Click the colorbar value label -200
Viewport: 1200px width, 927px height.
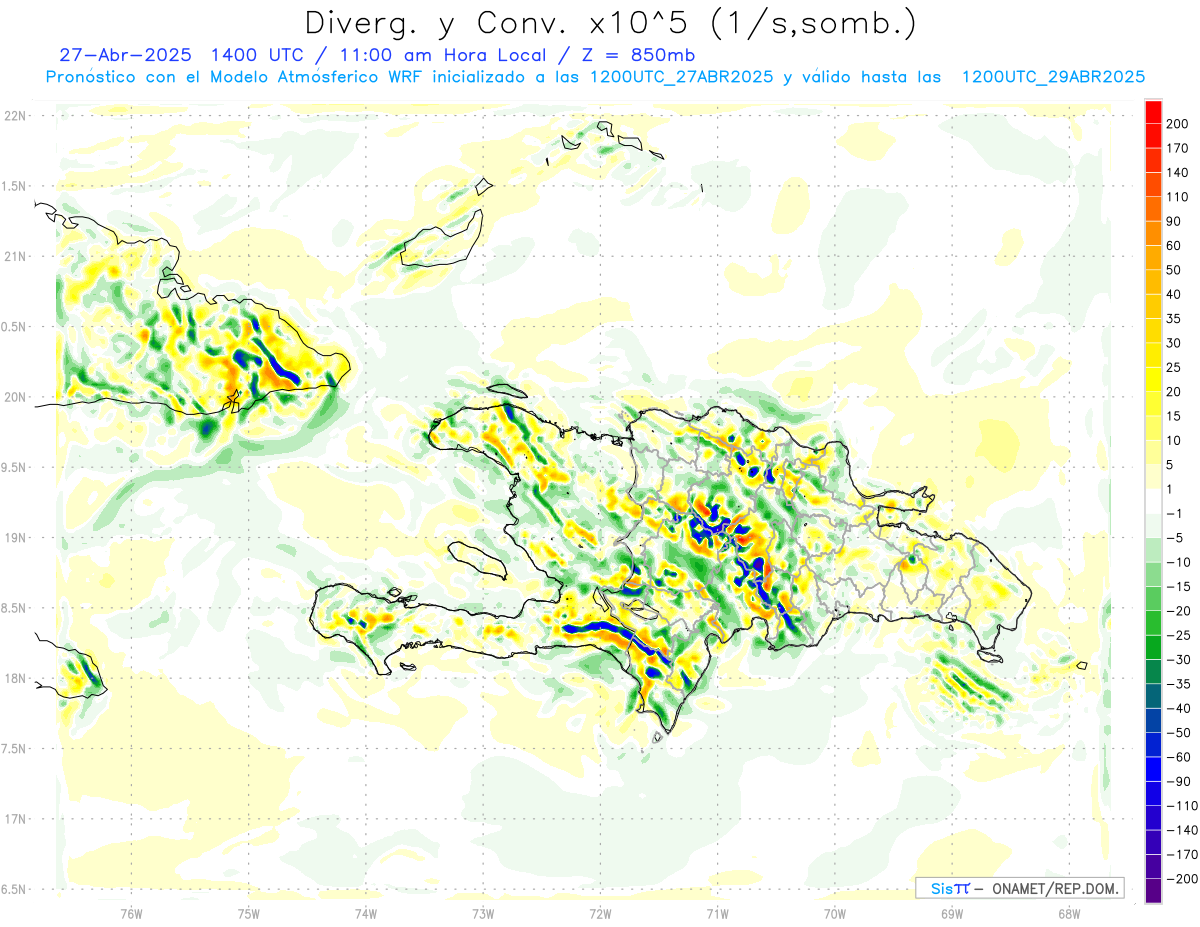1182,879
